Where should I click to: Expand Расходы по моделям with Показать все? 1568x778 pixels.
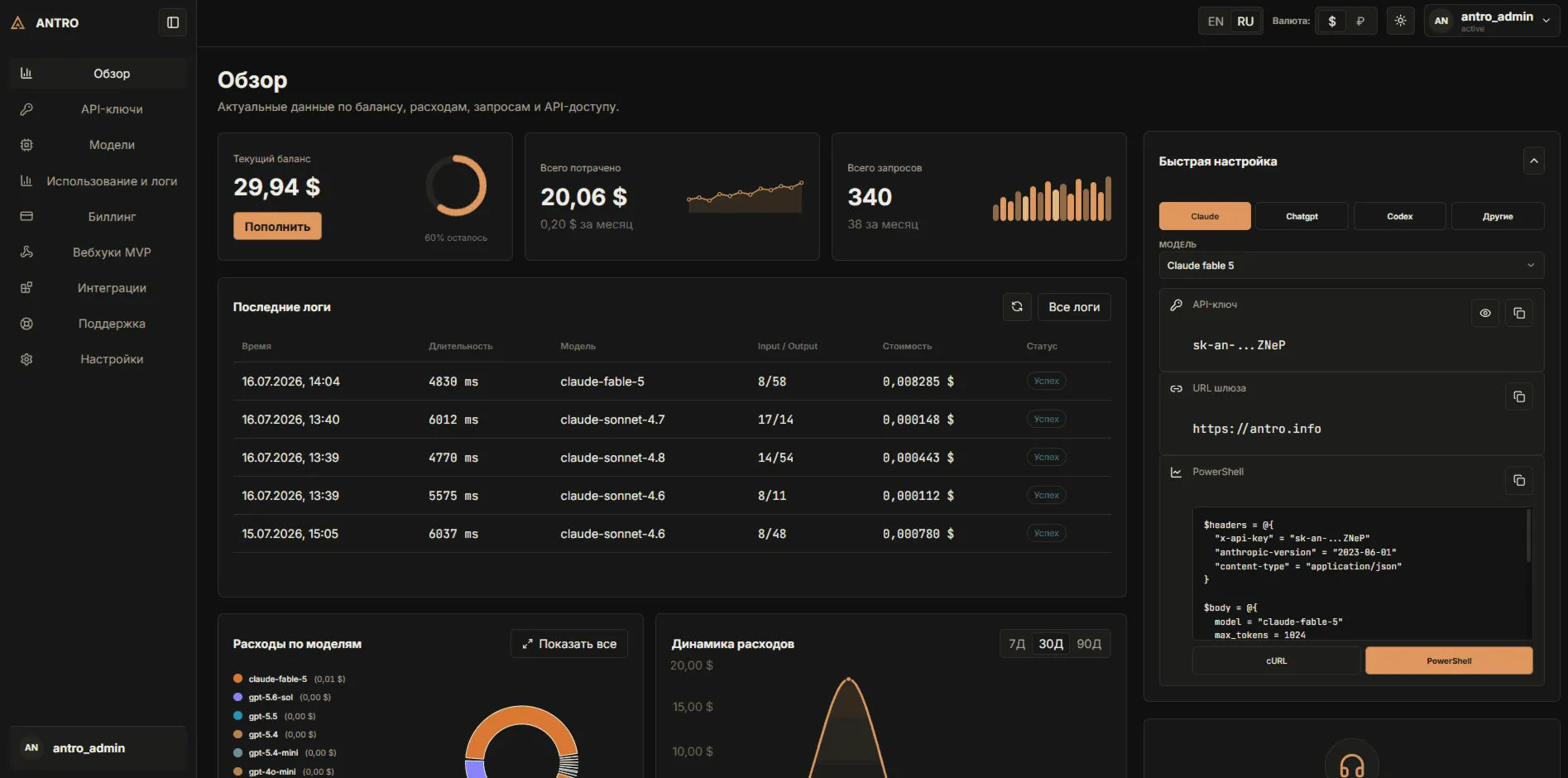point(569,644)
